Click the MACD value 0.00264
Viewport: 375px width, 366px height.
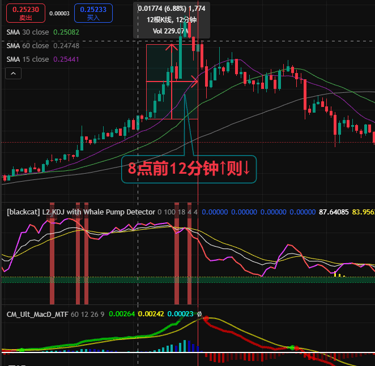point(122,314)
